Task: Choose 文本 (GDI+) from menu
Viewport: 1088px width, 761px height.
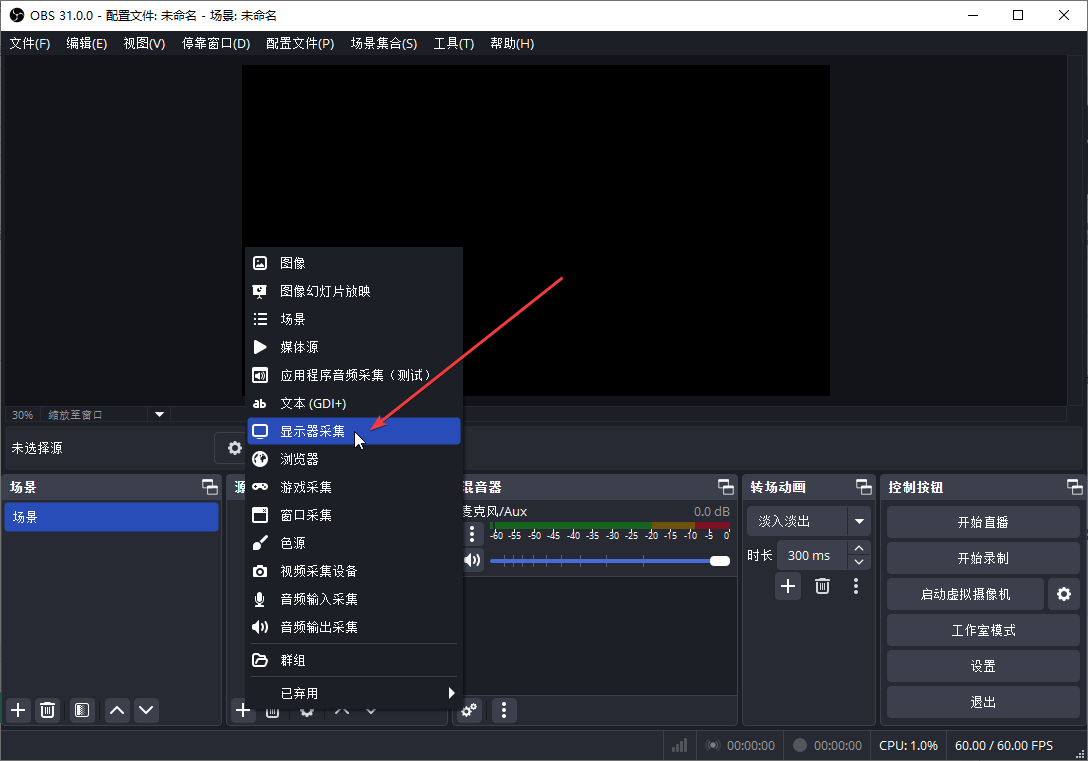Action: coord(354,403)
